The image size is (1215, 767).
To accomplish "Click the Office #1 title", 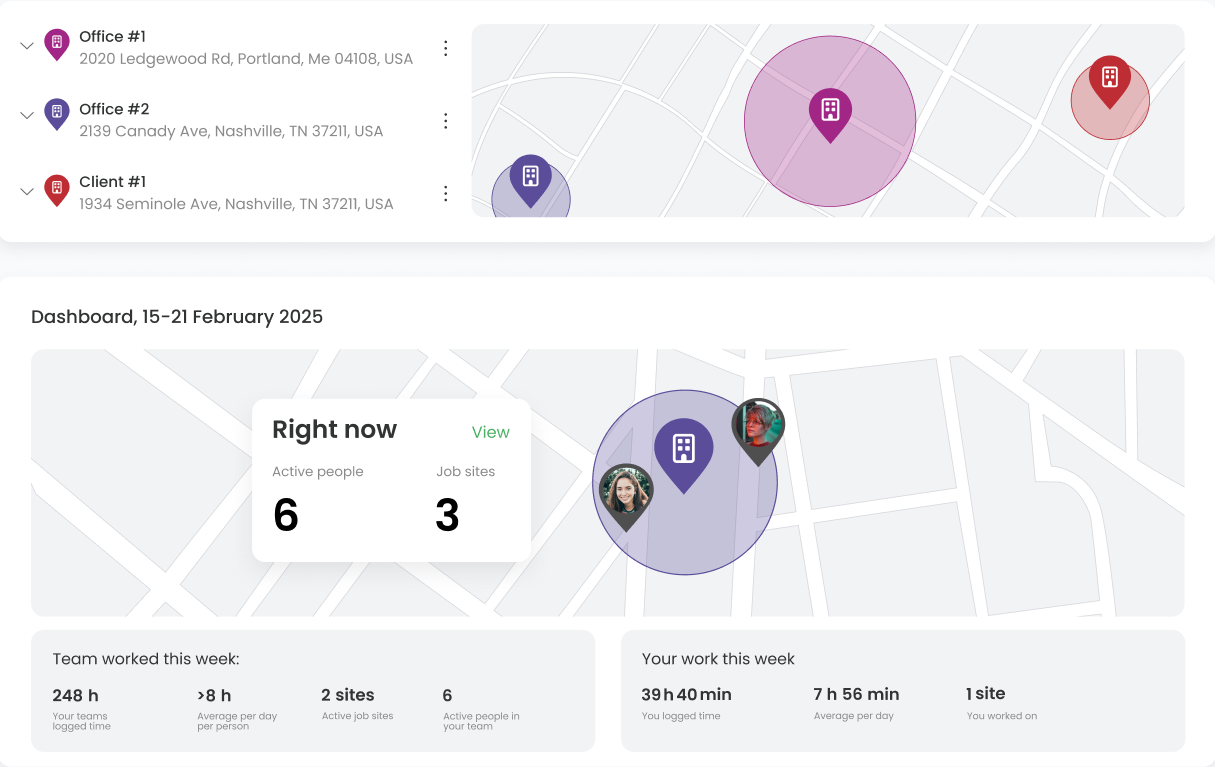I will pyautogui.click(x=113, y=37).
